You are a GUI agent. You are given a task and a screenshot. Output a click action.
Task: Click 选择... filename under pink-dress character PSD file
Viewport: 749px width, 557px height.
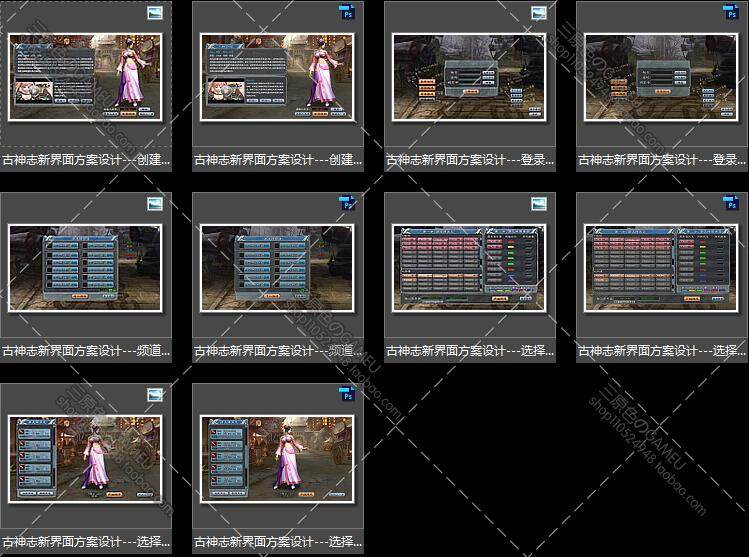(x=278, y=542)
